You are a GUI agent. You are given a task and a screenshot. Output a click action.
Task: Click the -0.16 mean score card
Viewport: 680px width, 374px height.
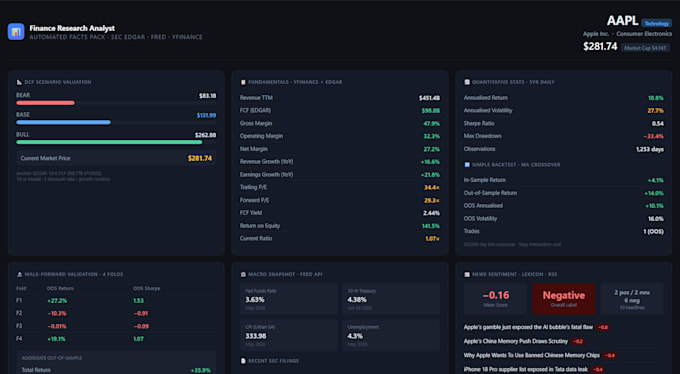pyautogui.click(x=496, y=299)
